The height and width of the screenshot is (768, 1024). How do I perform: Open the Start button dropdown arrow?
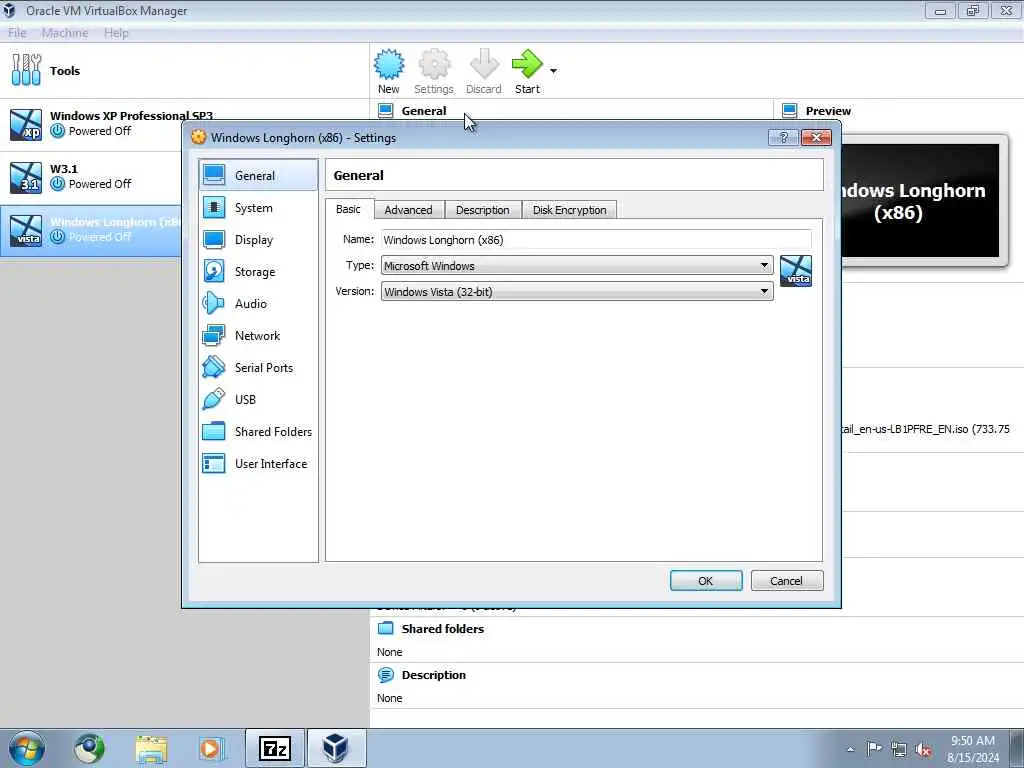[x=553, y=71]
